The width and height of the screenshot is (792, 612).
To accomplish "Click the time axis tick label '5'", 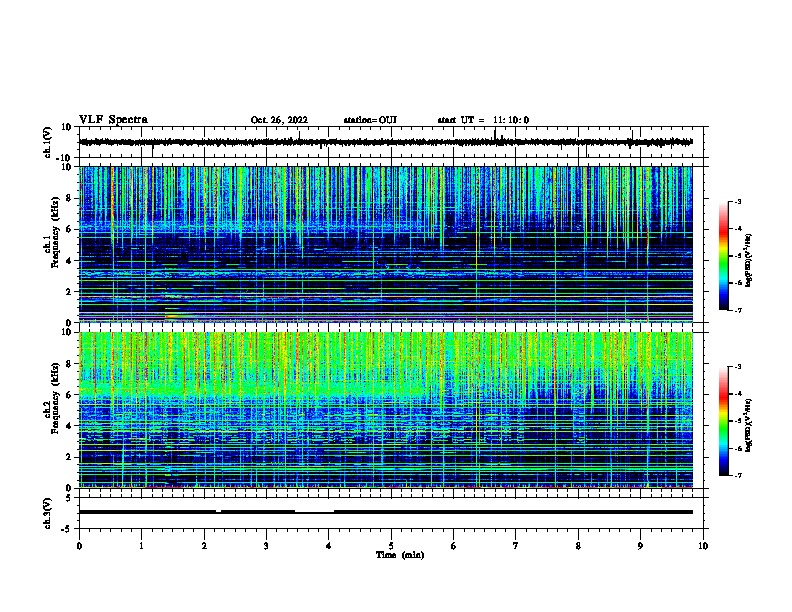I will 391,546.
